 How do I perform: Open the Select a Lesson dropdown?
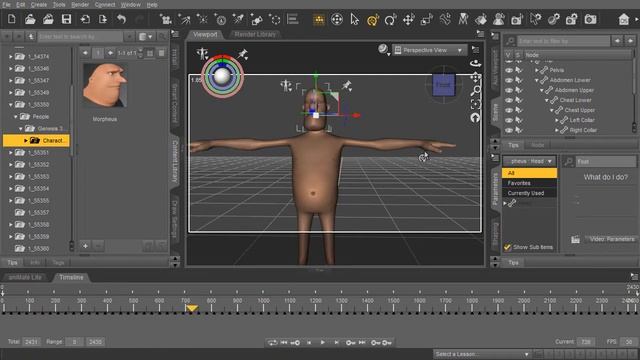click(x=482, y=354)
